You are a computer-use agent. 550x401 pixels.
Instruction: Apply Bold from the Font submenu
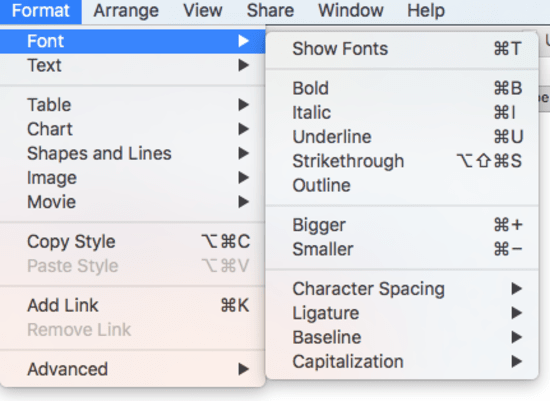coord(402,88)
